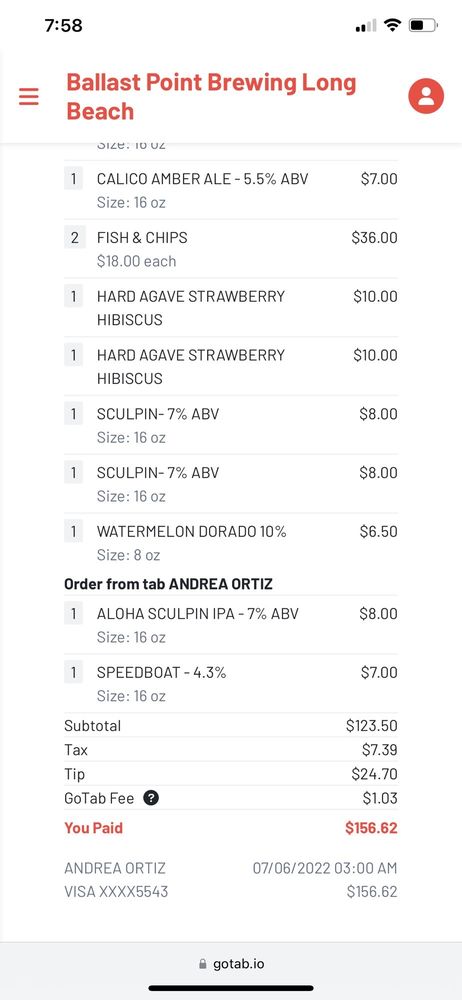Select the Calico Amber Ale item
Image resolution: width=462 pixels, height=1000 pixels.
point(231,190)
